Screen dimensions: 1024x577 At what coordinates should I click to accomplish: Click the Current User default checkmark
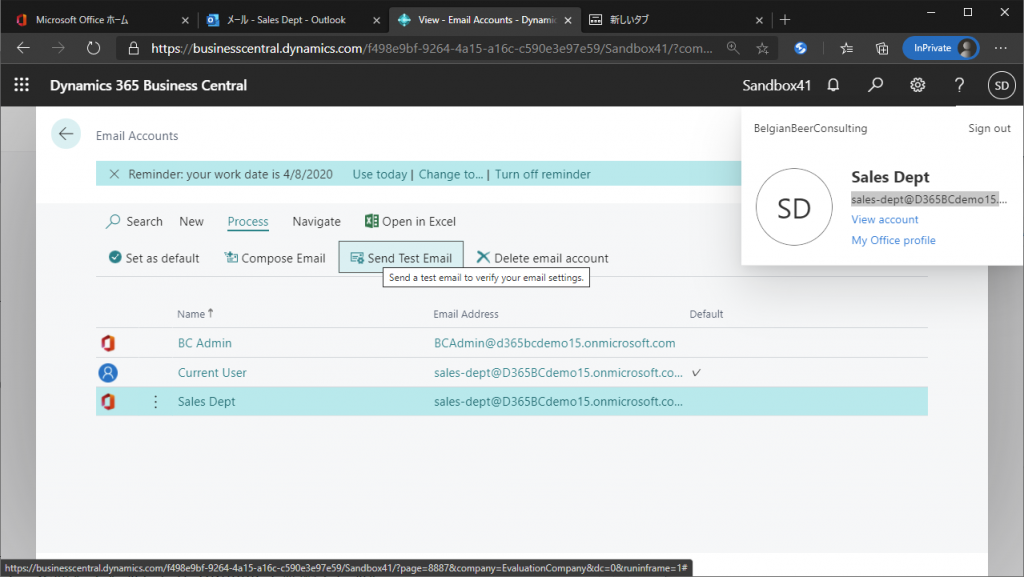pos(696,373)
